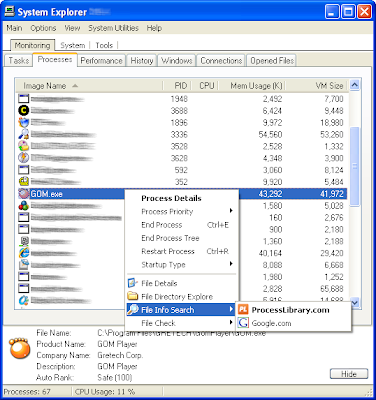The width and height of the screenshot is (376, 400).
Task: Sort by VM Size column header
Action: coord(317,86)
